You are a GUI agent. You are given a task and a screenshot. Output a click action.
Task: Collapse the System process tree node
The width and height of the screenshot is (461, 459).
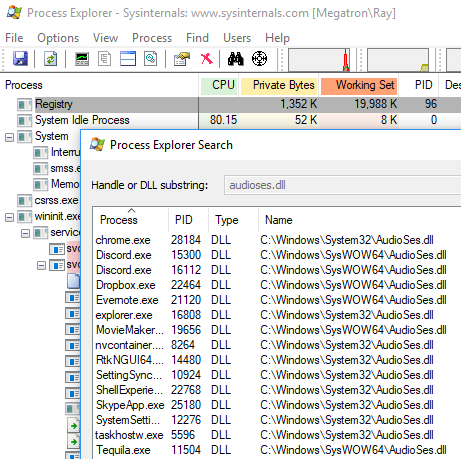(x=10, y=137)
